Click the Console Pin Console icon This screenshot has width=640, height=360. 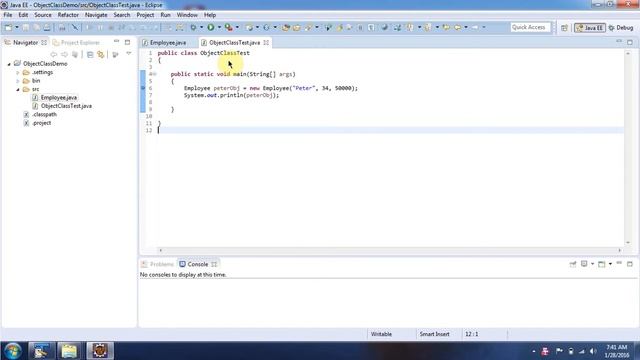(x=573, y=264)
